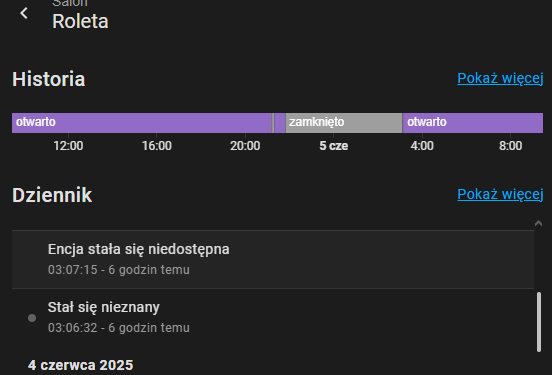Open more history via Pokaż więcej link
Screen dimensions: 552x375
[x=500, y=78]
